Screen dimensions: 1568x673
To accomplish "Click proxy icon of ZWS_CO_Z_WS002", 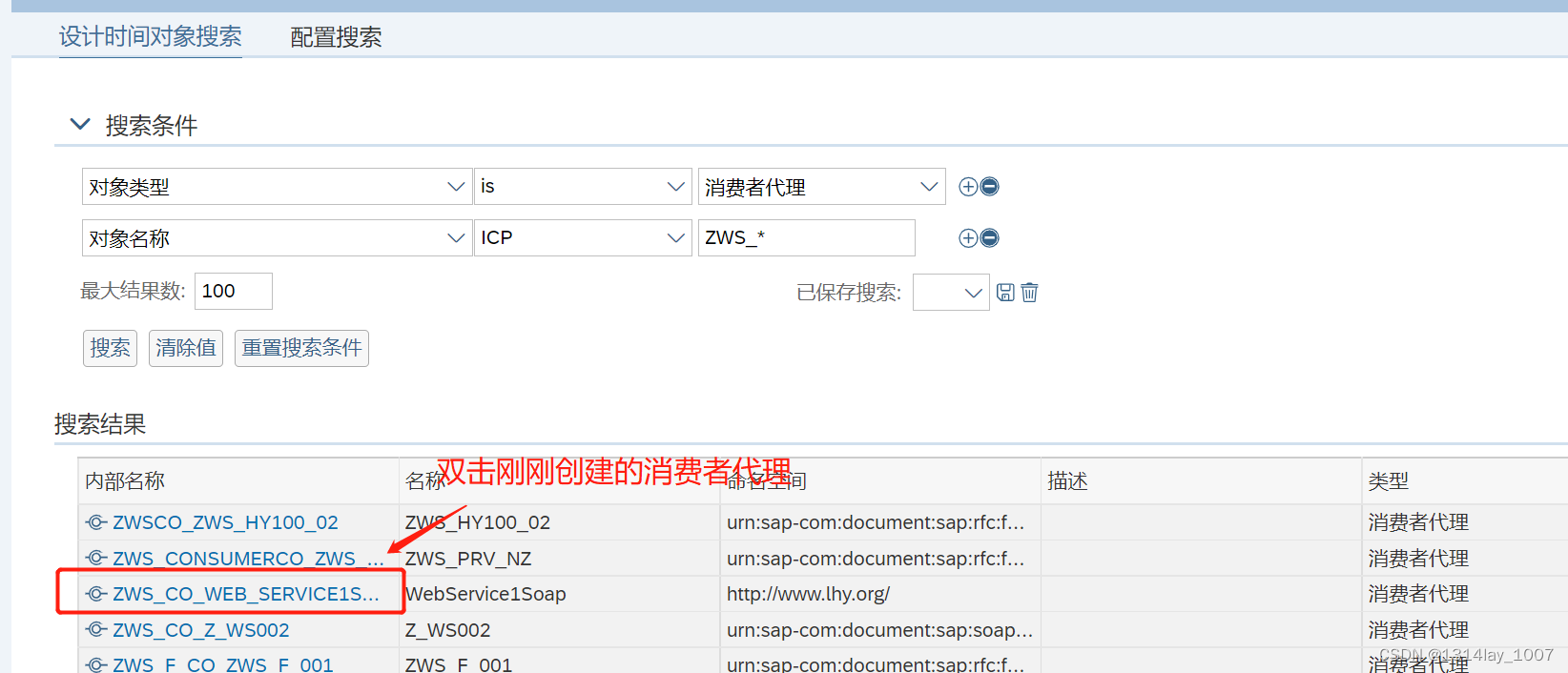I will 96,630.
